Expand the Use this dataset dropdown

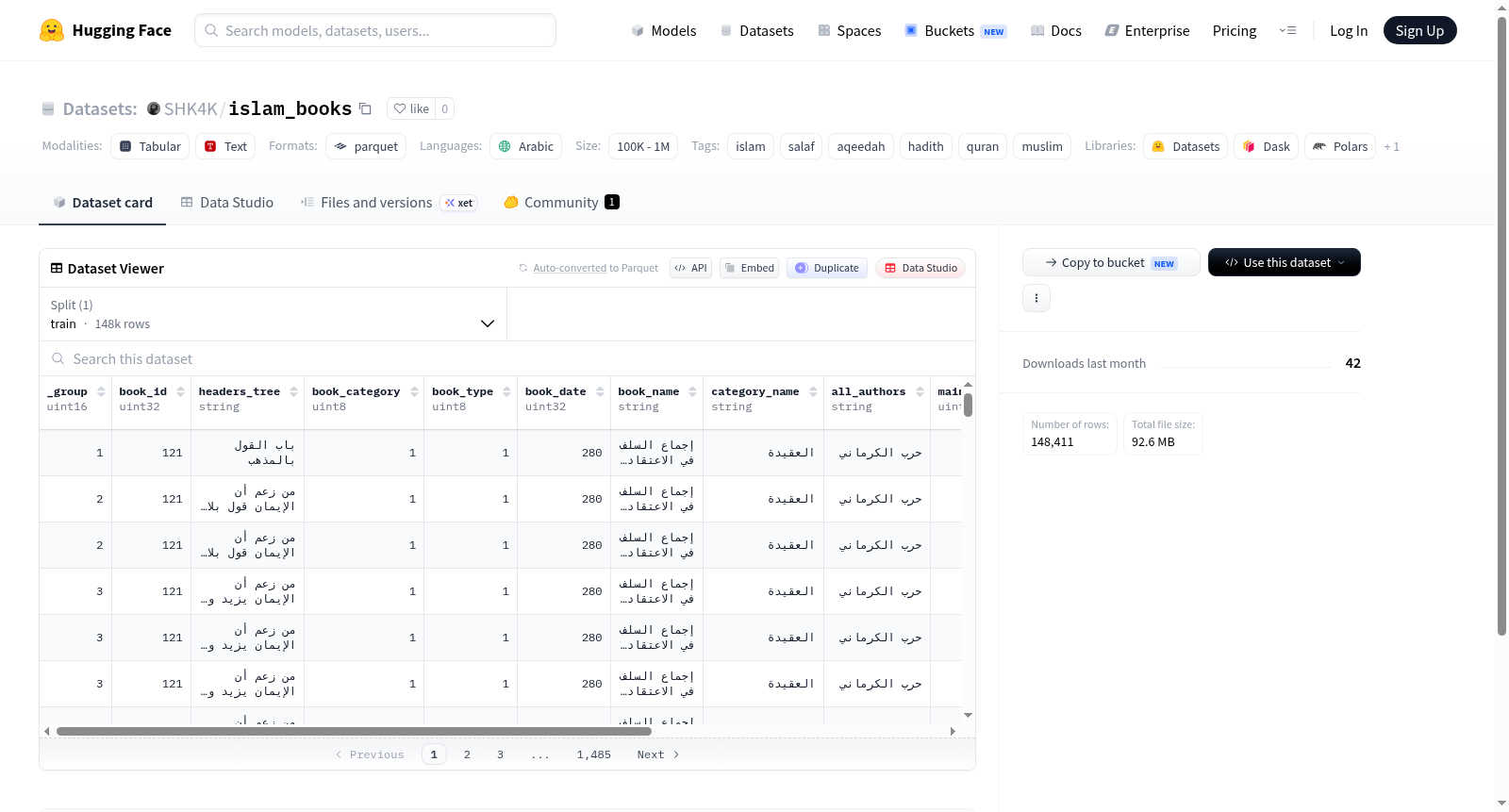click(1284, 262)
